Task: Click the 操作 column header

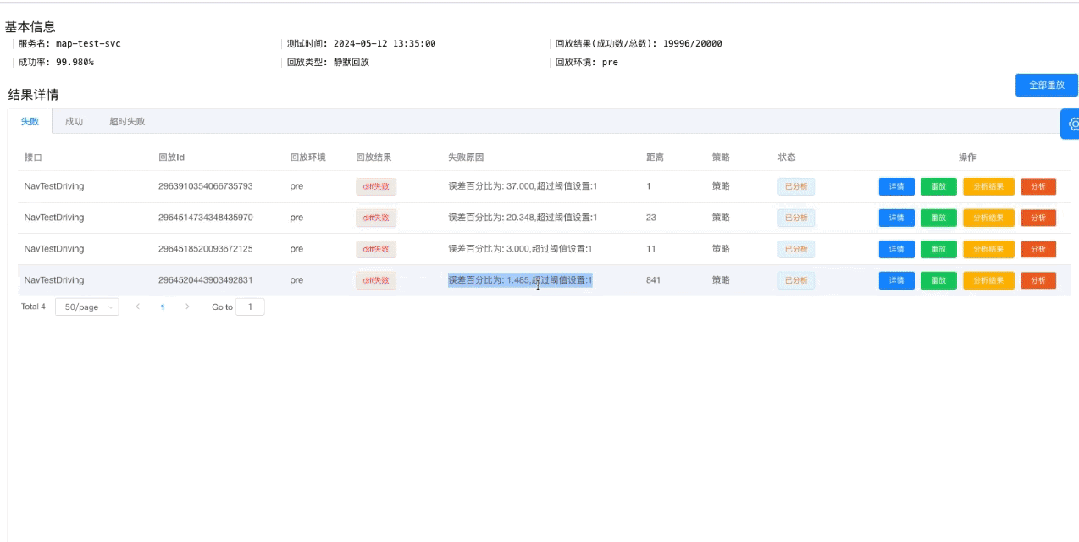Action: 968,157
